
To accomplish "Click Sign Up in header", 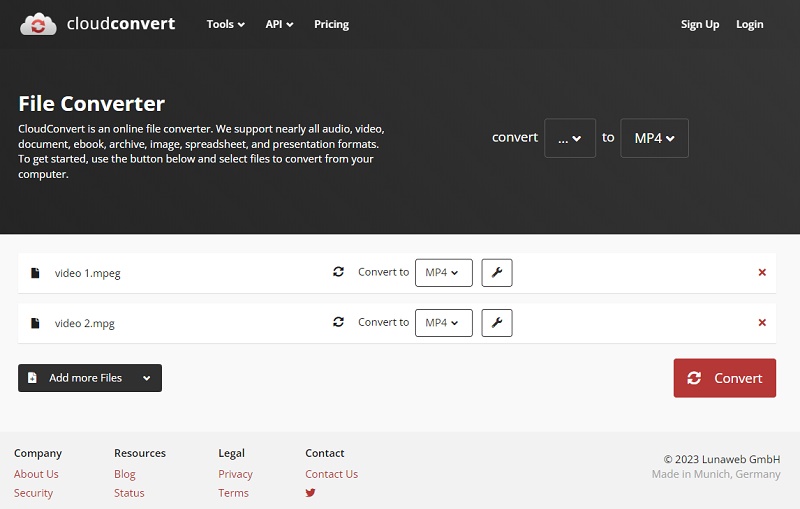I will pyautogui.click(x=700, y=24).
